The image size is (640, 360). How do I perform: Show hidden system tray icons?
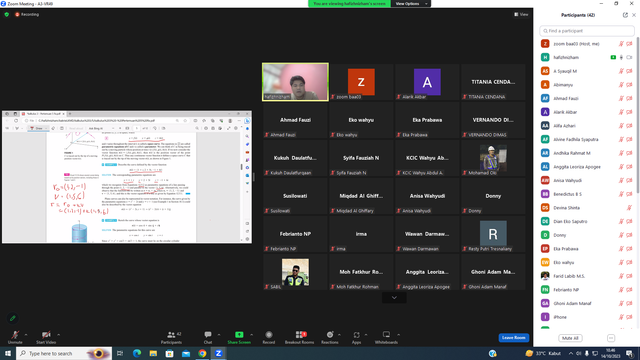tap(571, 353)
